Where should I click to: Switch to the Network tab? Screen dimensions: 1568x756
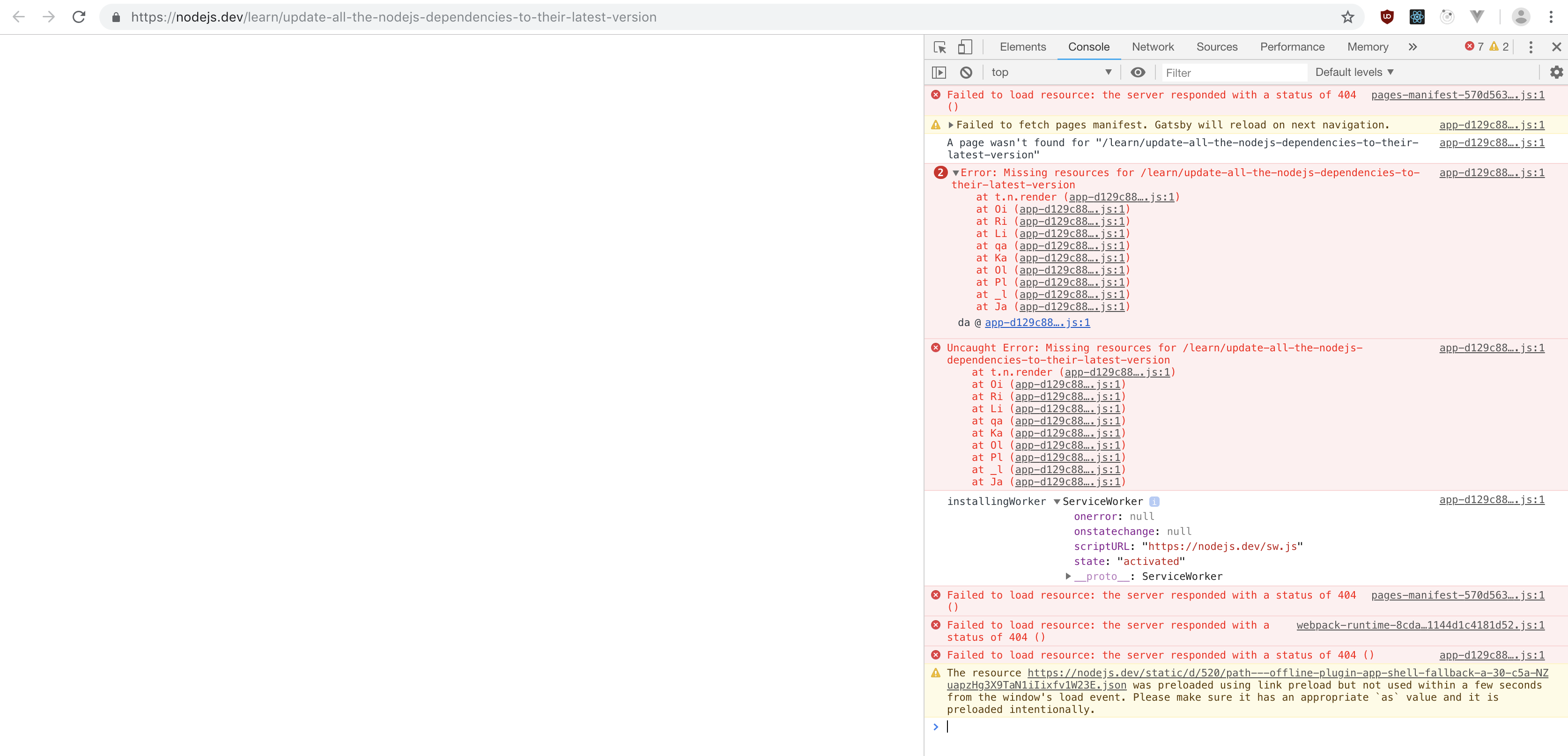point(1153,47)
